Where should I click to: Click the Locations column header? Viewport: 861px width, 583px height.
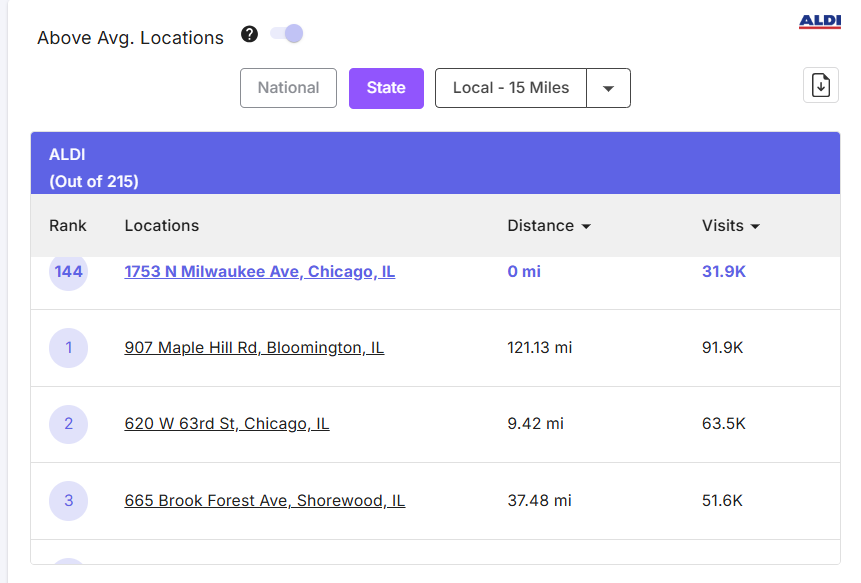[x=161, y=226]
